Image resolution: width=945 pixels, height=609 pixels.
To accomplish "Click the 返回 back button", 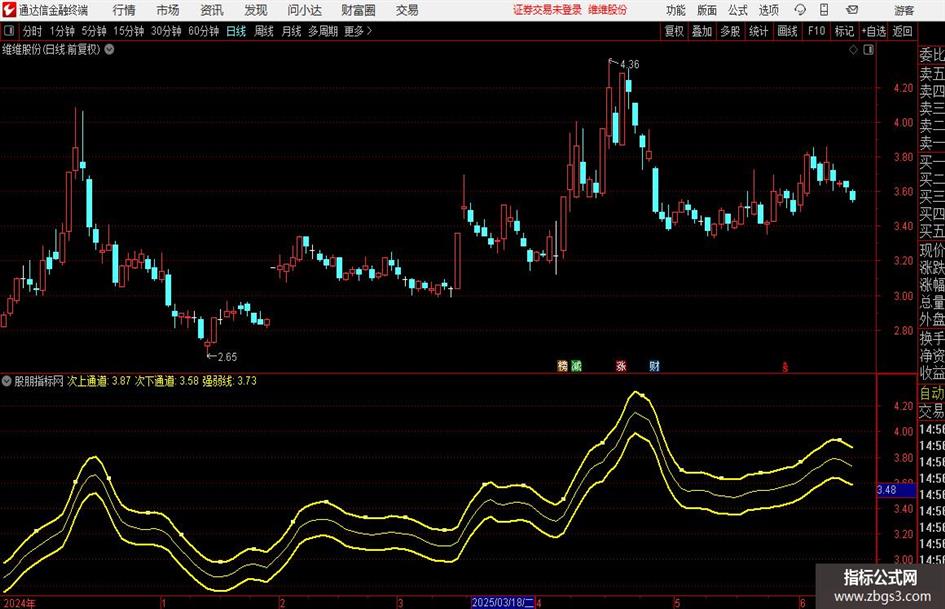I will pos(902,31).
